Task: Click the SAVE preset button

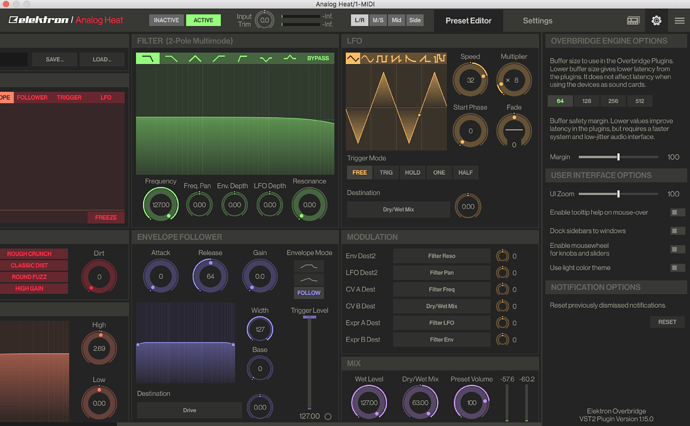Action: coord(55,59)
